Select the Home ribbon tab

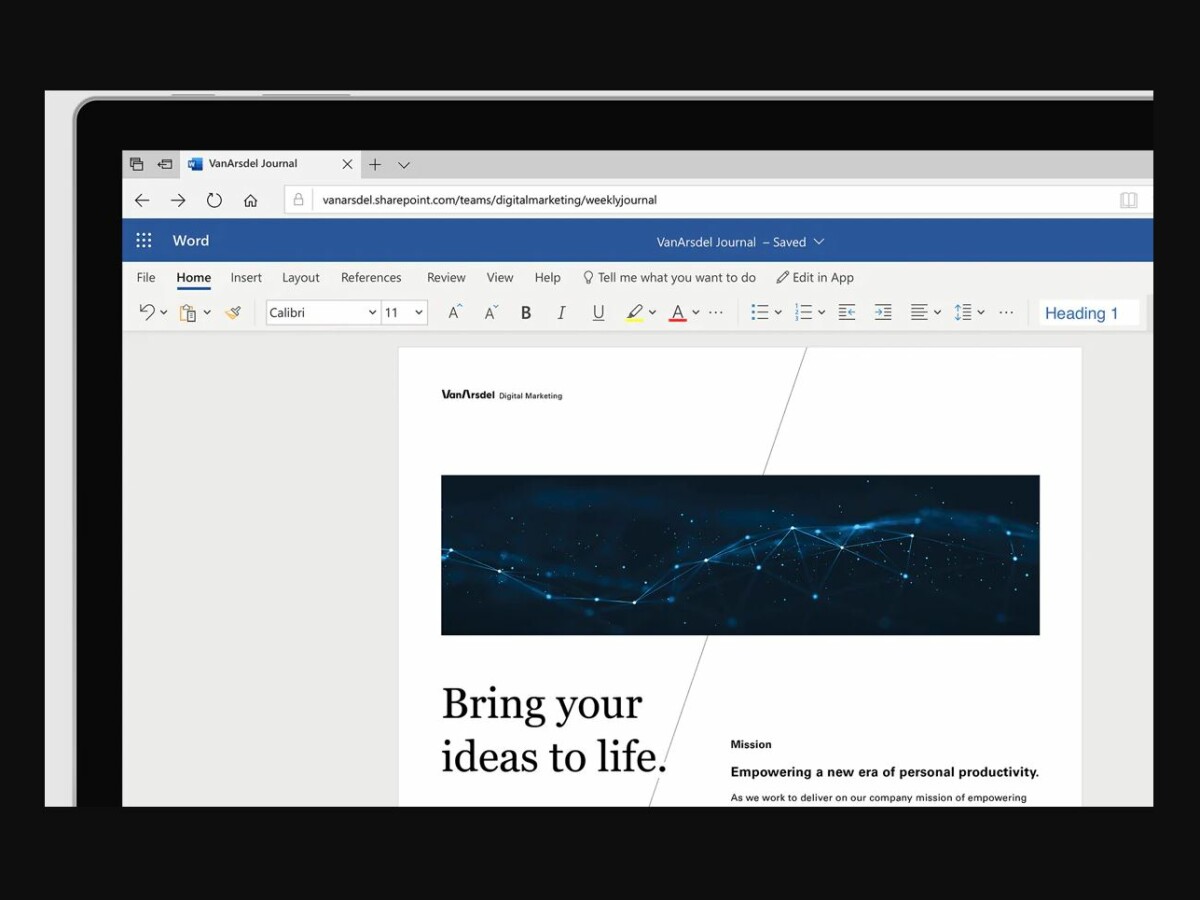coord(193,278)
